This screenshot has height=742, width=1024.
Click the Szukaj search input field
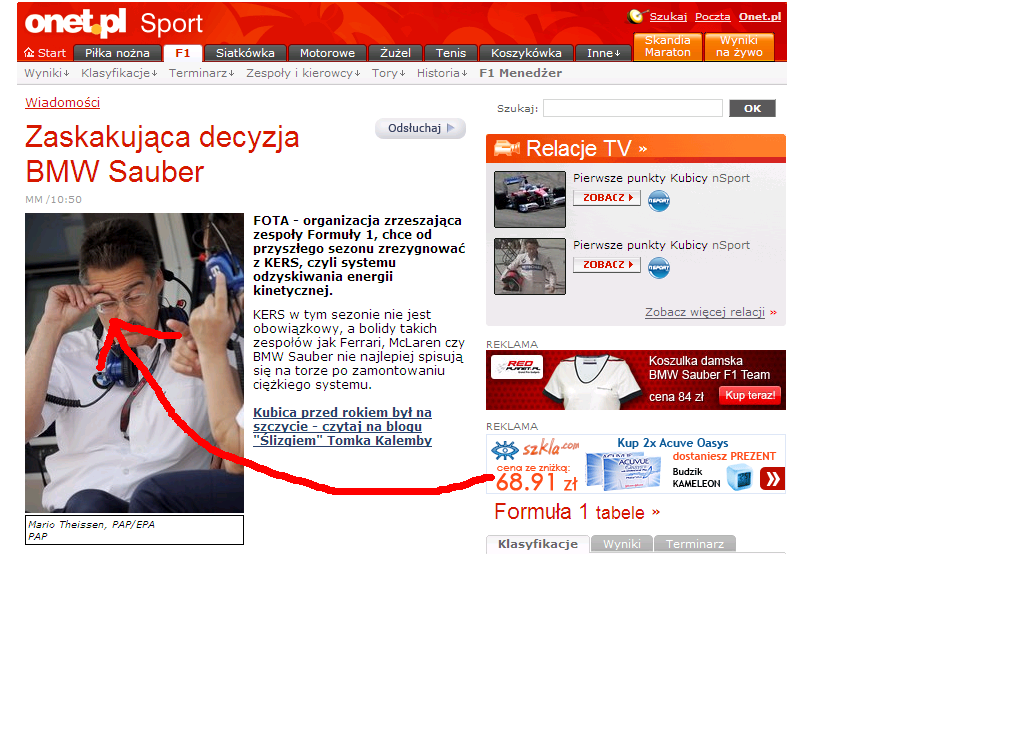point(633,108)
